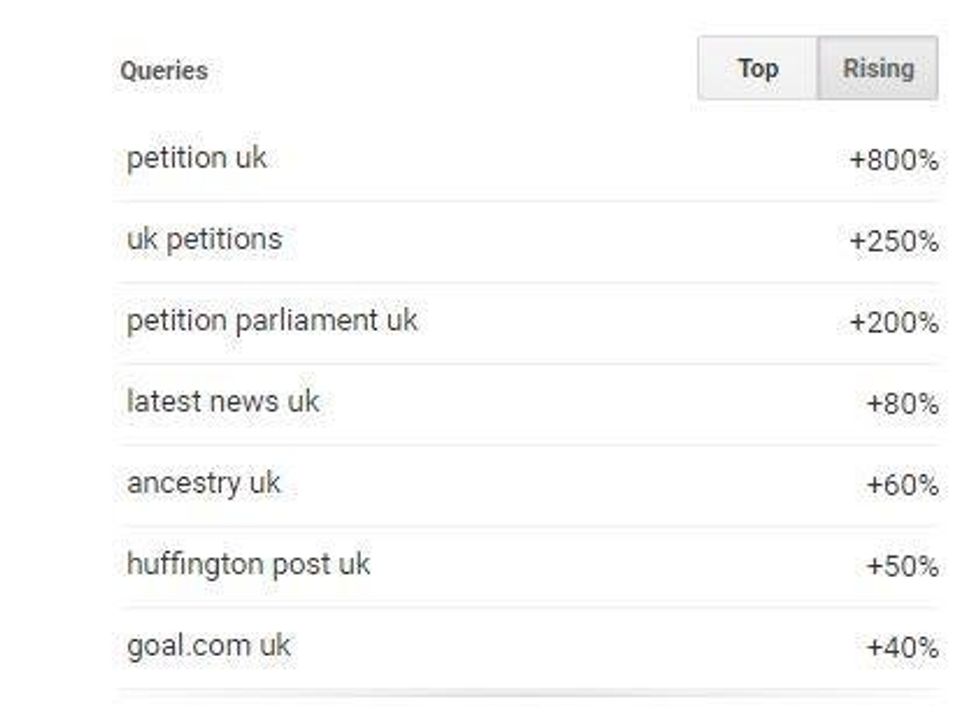This screenshot has height=715, width=980.
Task: Switch to the Top queries tab
Action: 757,69
